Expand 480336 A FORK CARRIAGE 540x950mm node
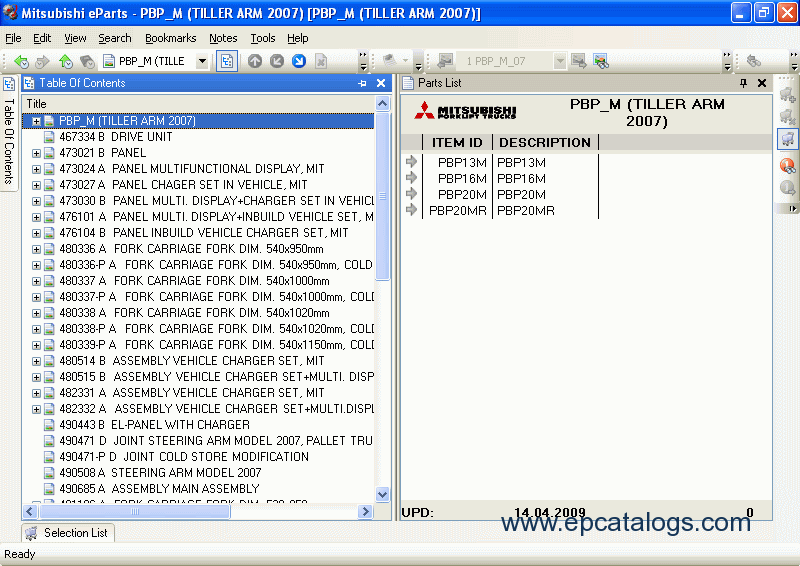The width and height of the screenshot is (800, 566). tap(36, 249)
